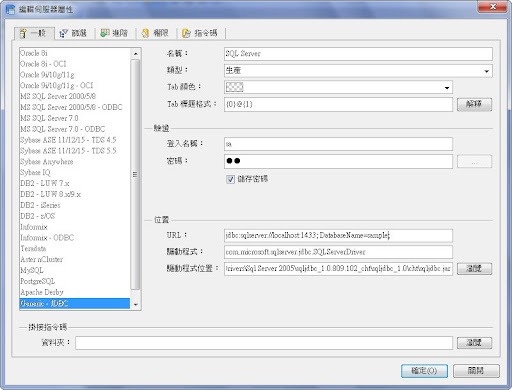Click the 驅動程式位置 driver location field
The image size is (512, 390).
[338, 269]
